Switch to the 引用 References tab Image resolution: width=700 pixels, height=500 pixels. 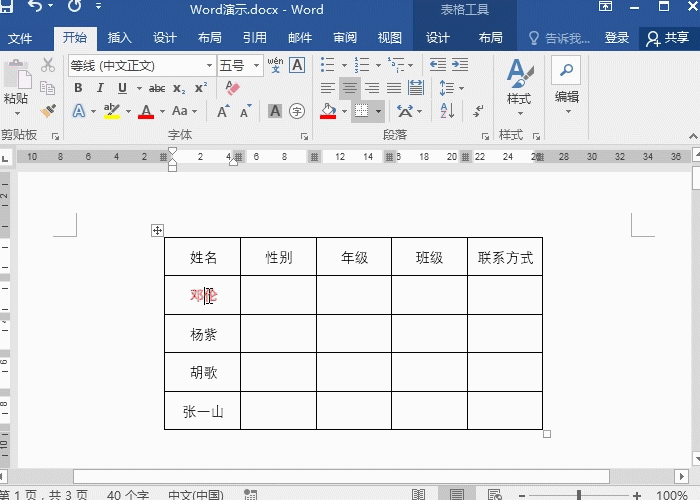tap(254, 38)
